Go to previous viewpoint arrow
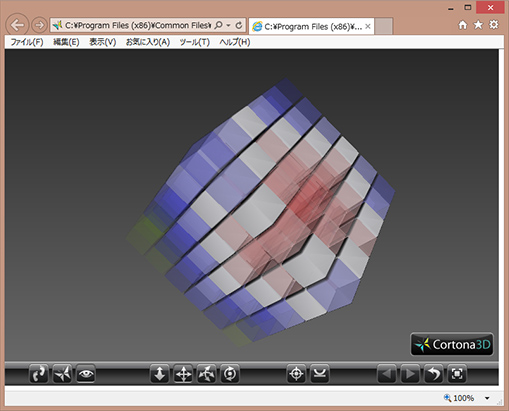The width and height of the screenshot is (509, 411). pos(387,374)
